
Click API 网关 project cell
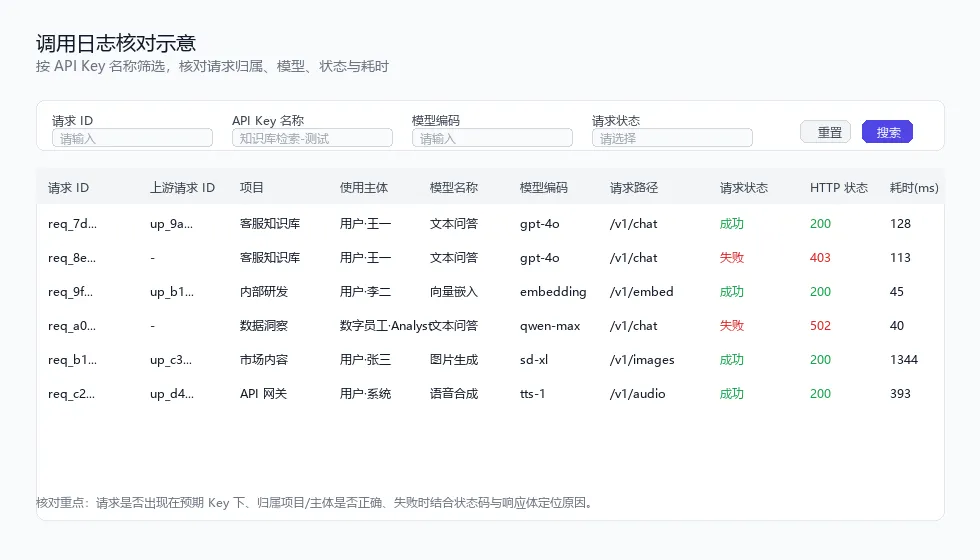click(263, 394)
